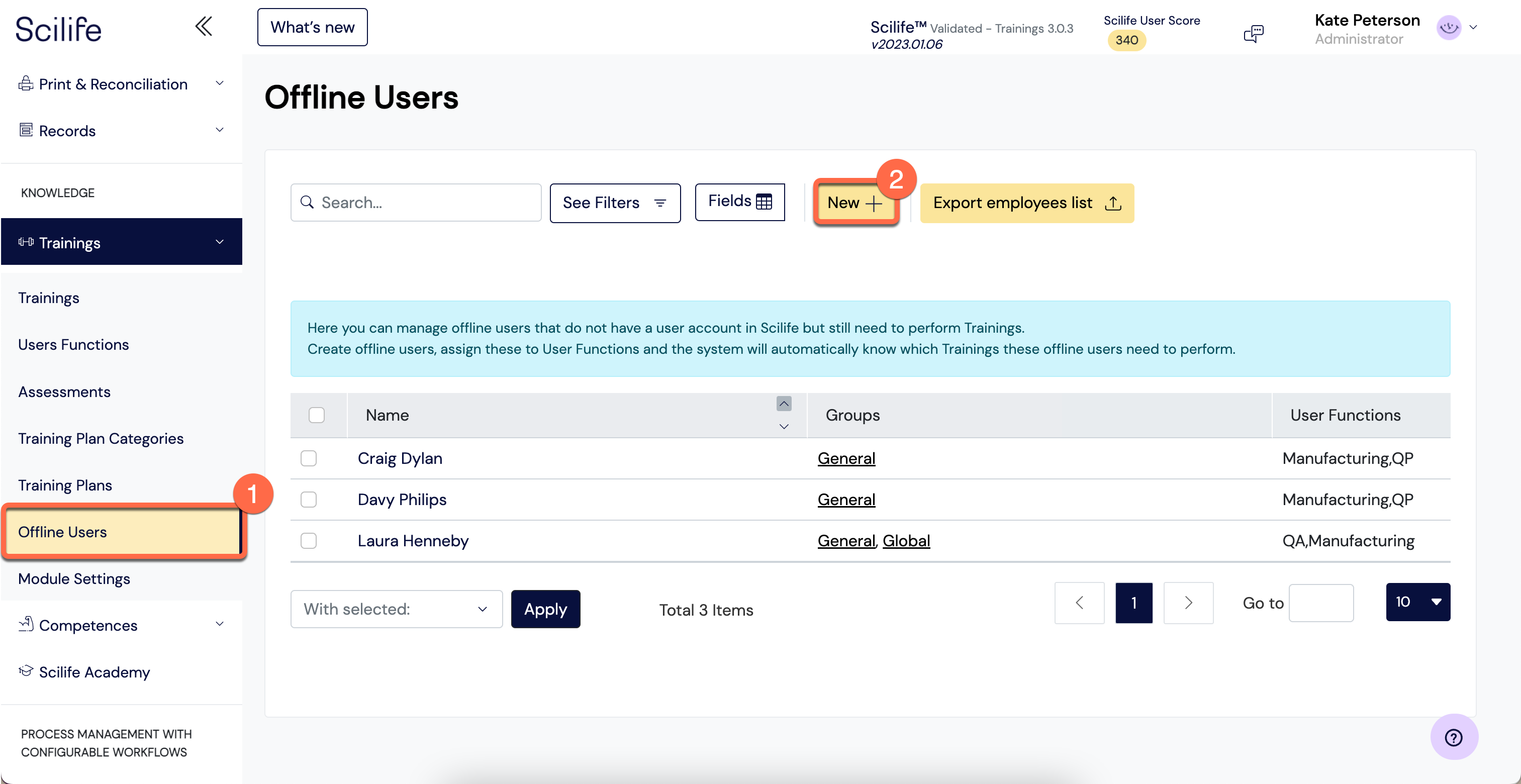Open the chat messages icon in header
Image resolution: width=1521 pixels, height=784 pixels.
(x=1253, y=33)
